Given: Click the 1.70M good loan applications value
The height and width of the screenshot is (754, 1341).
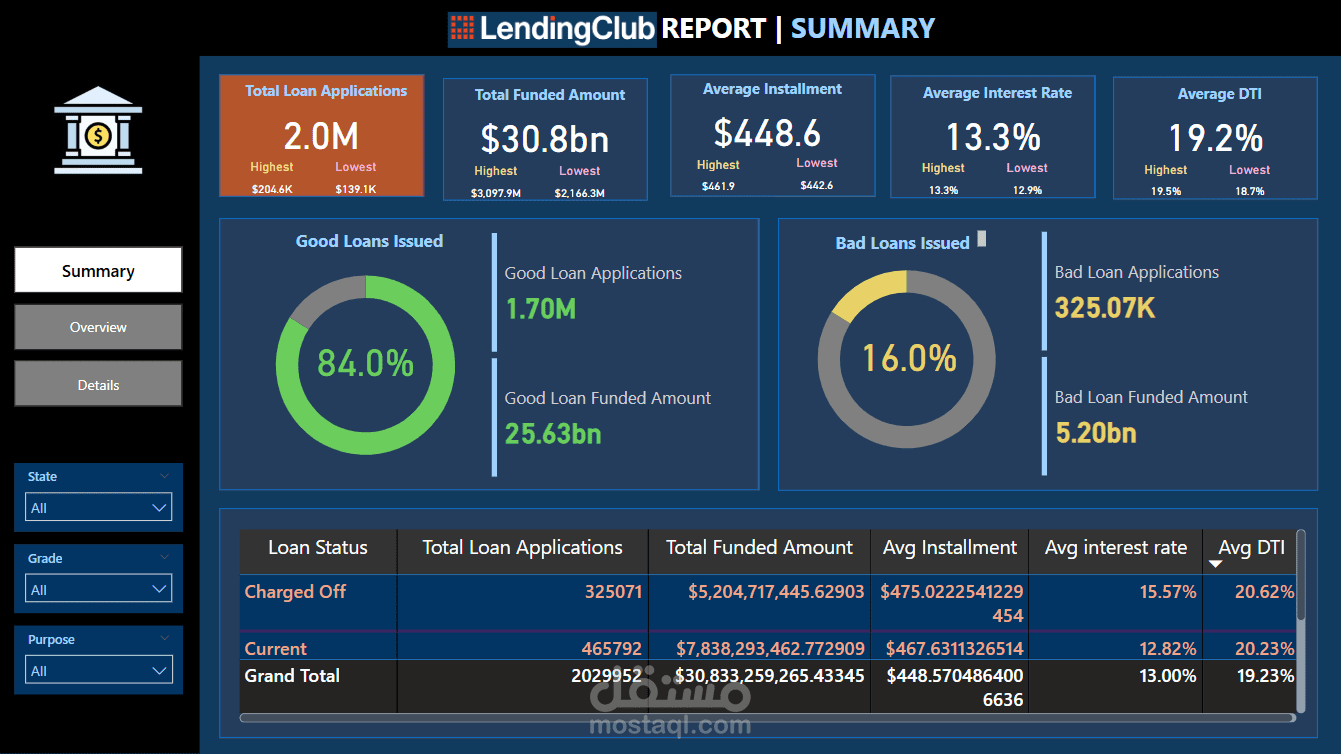Looking at the screenshot, I should 540,309.
